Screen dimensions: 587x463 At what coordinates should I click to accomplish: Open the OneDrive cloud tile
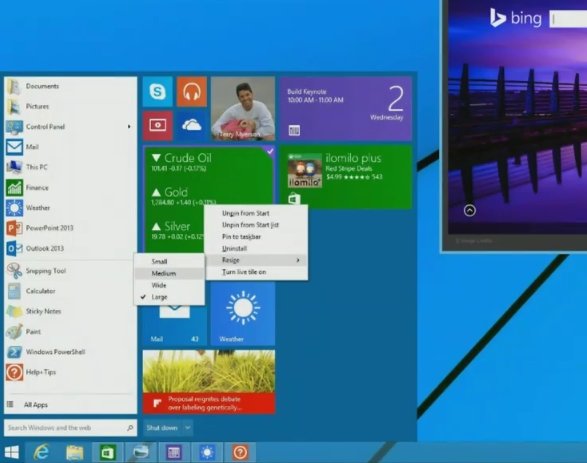click(x=192, y=125)
